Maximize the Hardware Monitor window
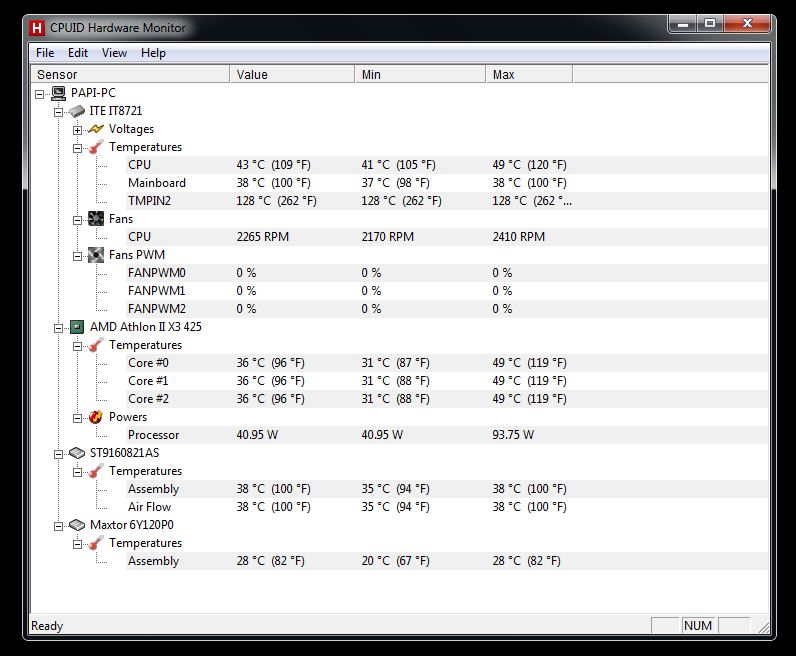The height and width of the screenshot is (656, 796). (710, 23)
